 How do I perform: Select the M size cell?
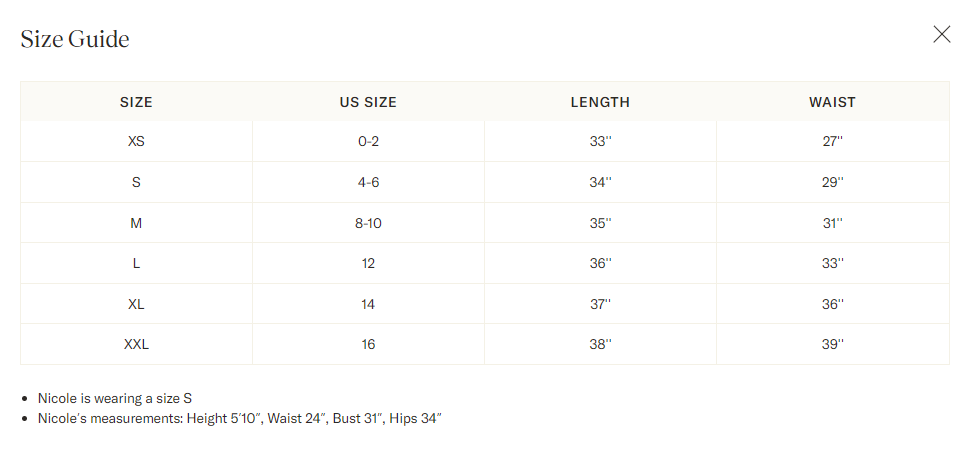click(x=136, y=223)
